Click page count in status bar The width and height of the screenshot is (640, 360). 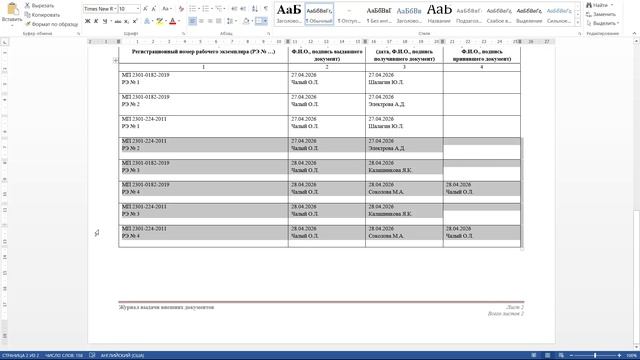[x=20, y=356]
